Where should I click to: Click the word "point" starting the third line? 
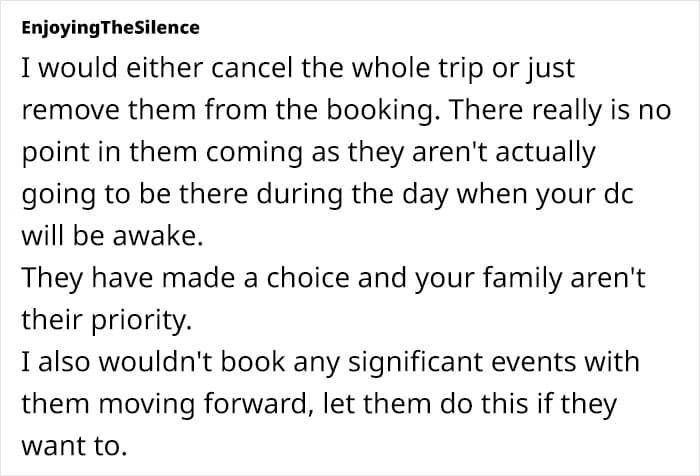[x=50, y=153]
